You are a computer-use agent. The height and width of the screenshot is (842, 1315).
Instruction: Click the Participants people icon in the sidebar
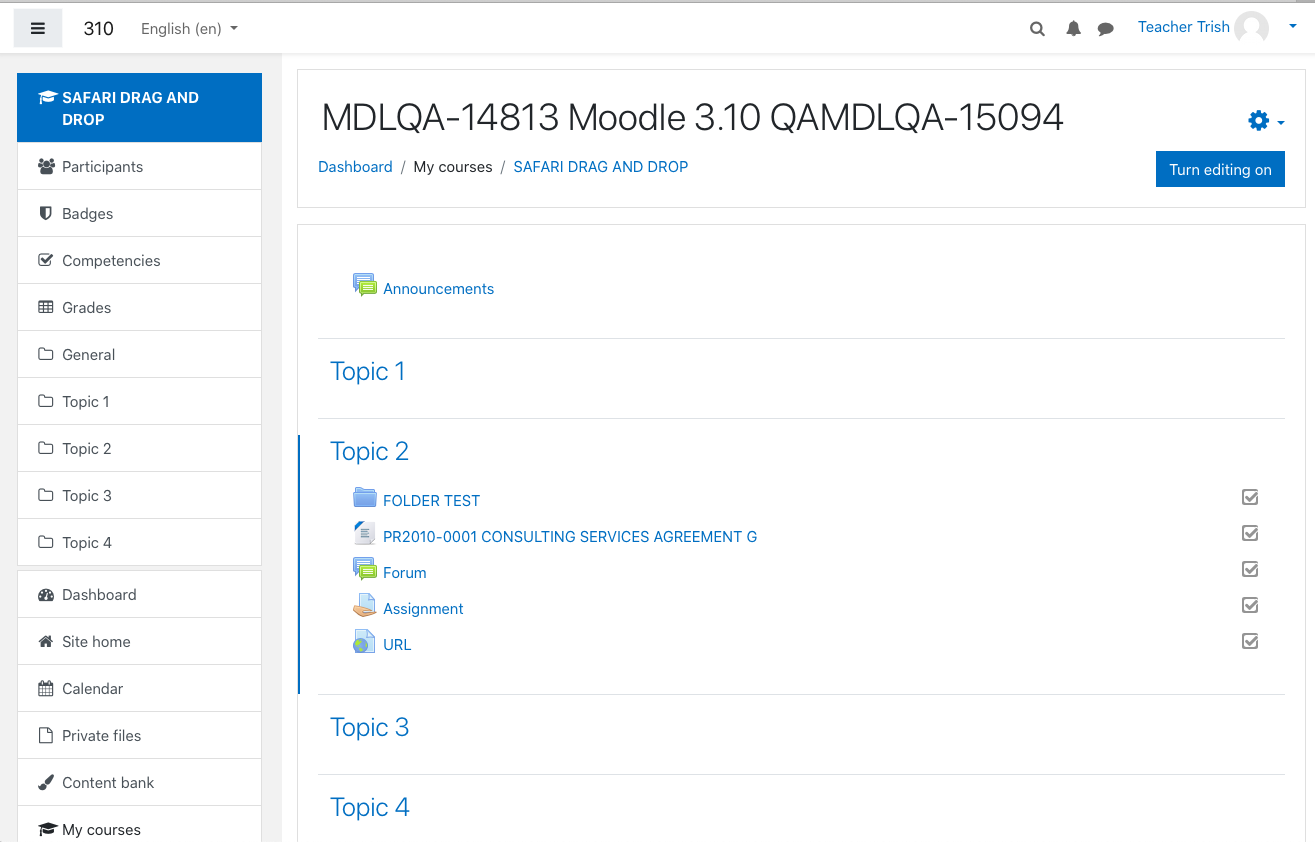[x=46, y=166]
